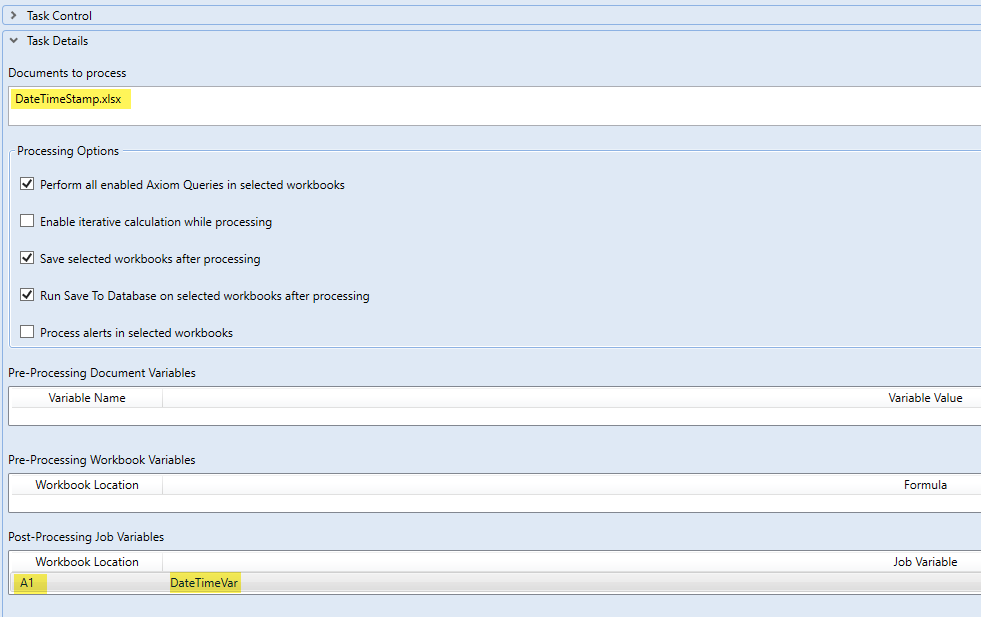The height and width of the screenshot is (617, 981).
Task: Click the Variable Name column header
Action: (87, 398)
